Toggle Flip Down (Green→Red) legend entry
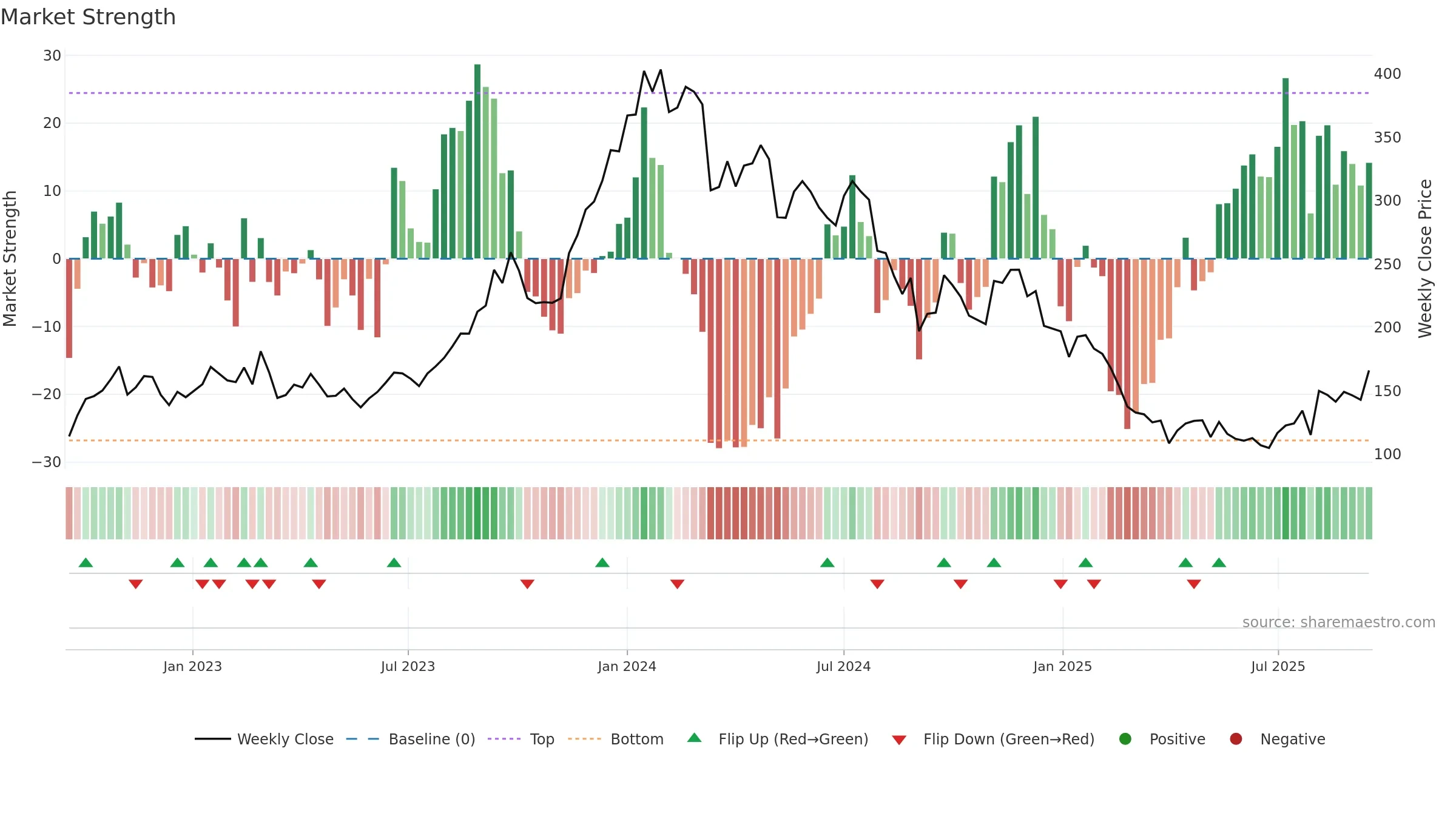This screenshot has width=1456, height=819. [x=993, y=739]
